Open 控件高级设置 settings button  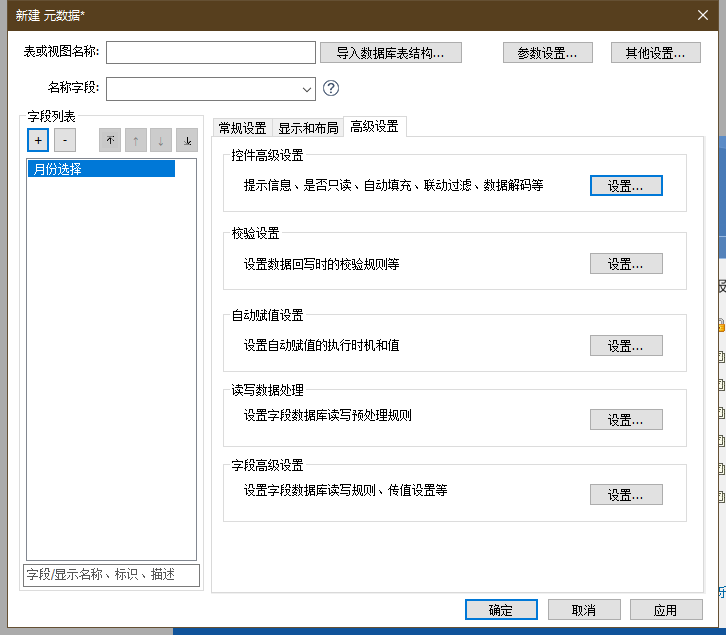(626, 185)
